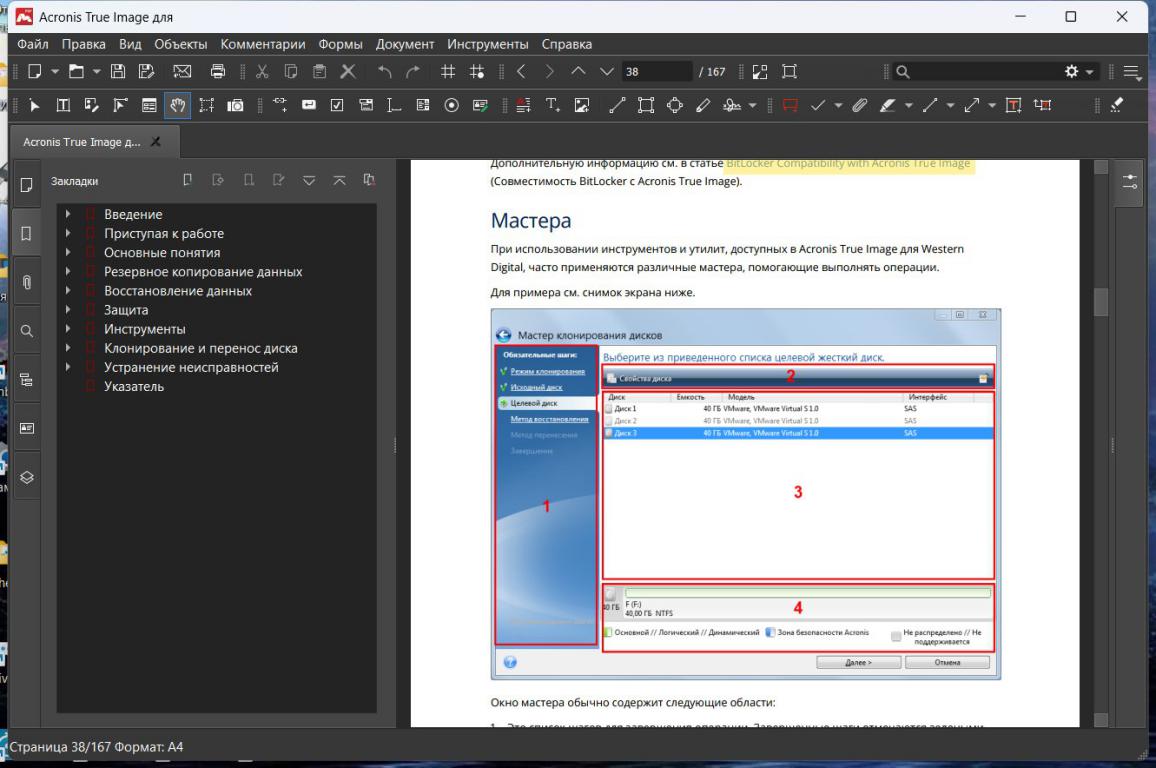Expand the Введение bookmark
1156x768 pixels.
point(68,214)
